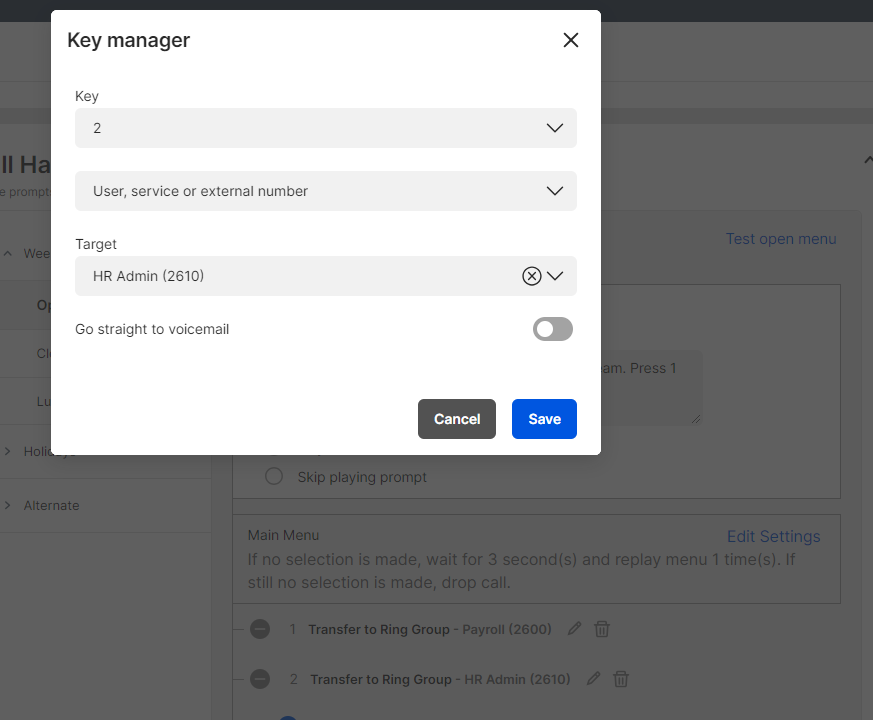The image size is (873, 720).
Task: Expand the Holidays section in sidebar
Action: click(x=8, y=451)
